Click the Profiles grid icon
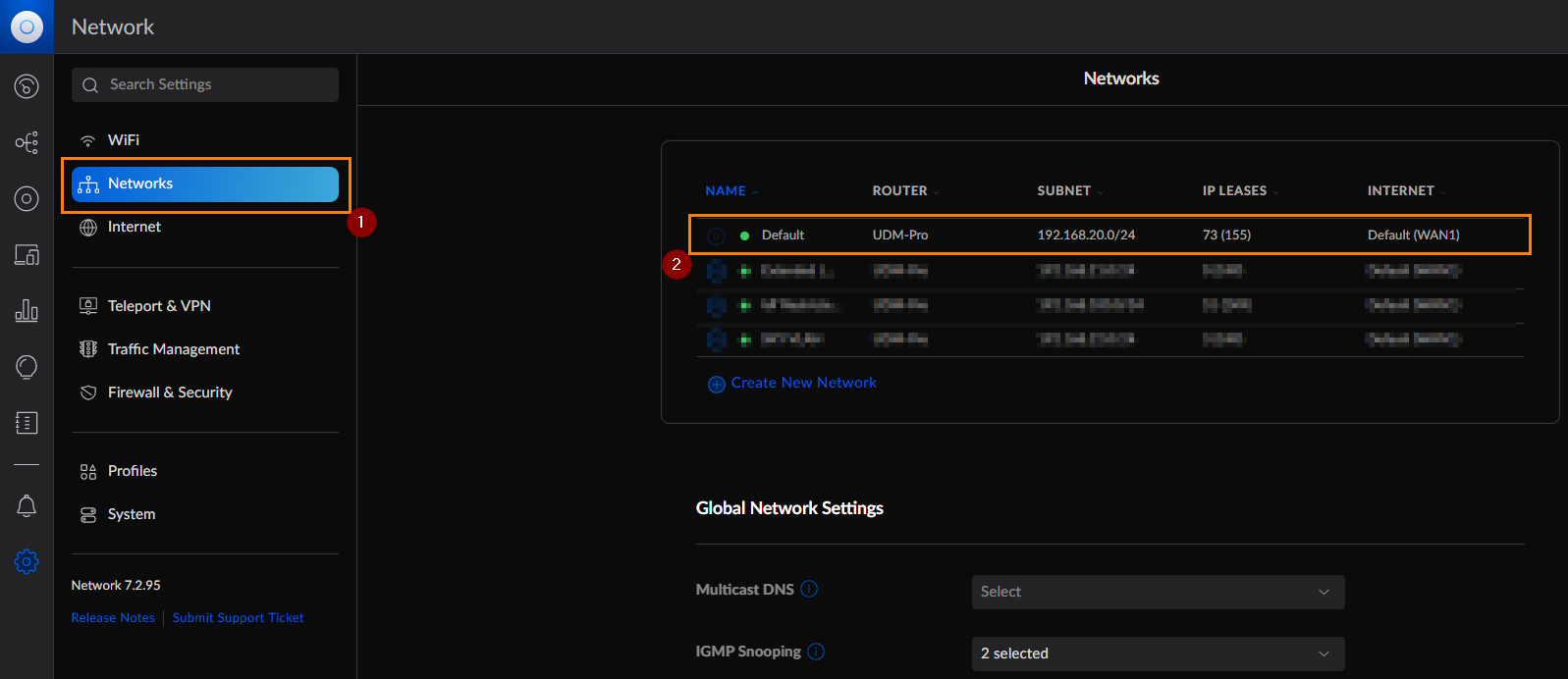Screen dimensions: 1568x679 pyautogui.click(x=88, y=471)
